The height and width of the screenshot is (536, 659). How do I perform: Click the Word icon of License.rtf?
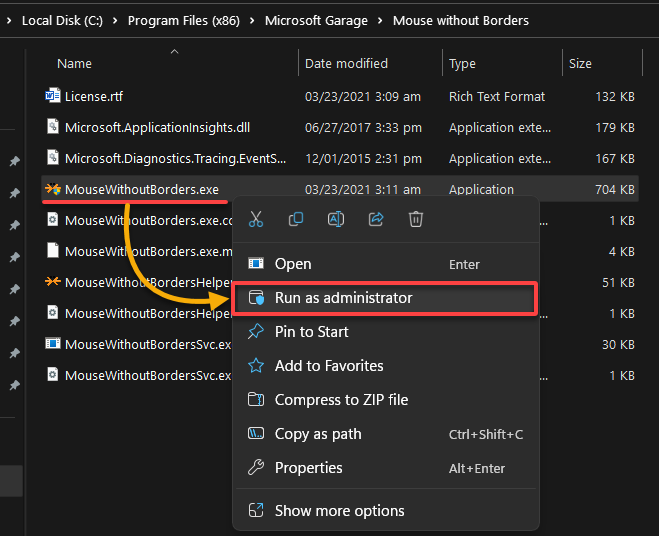click(x=53, y=96)
